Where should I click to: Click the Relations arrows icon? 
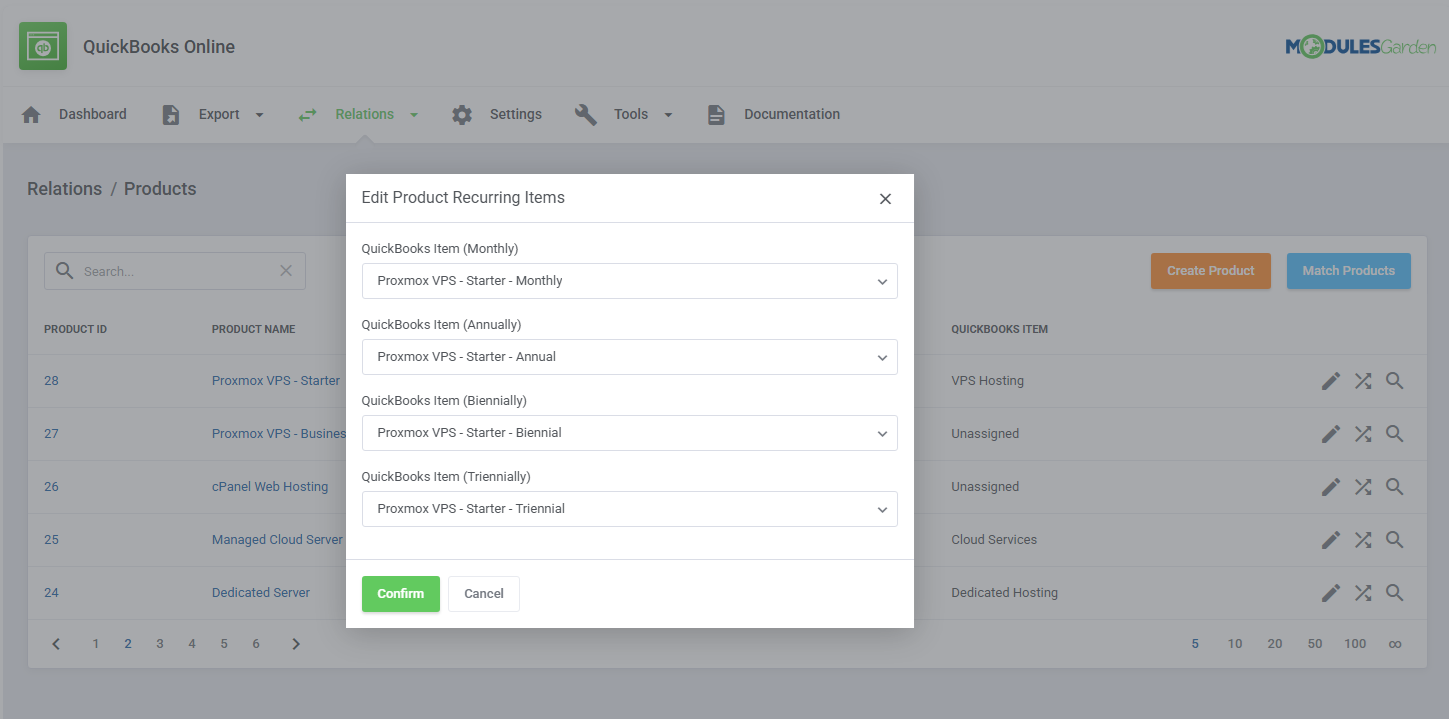tap(307, 114)
